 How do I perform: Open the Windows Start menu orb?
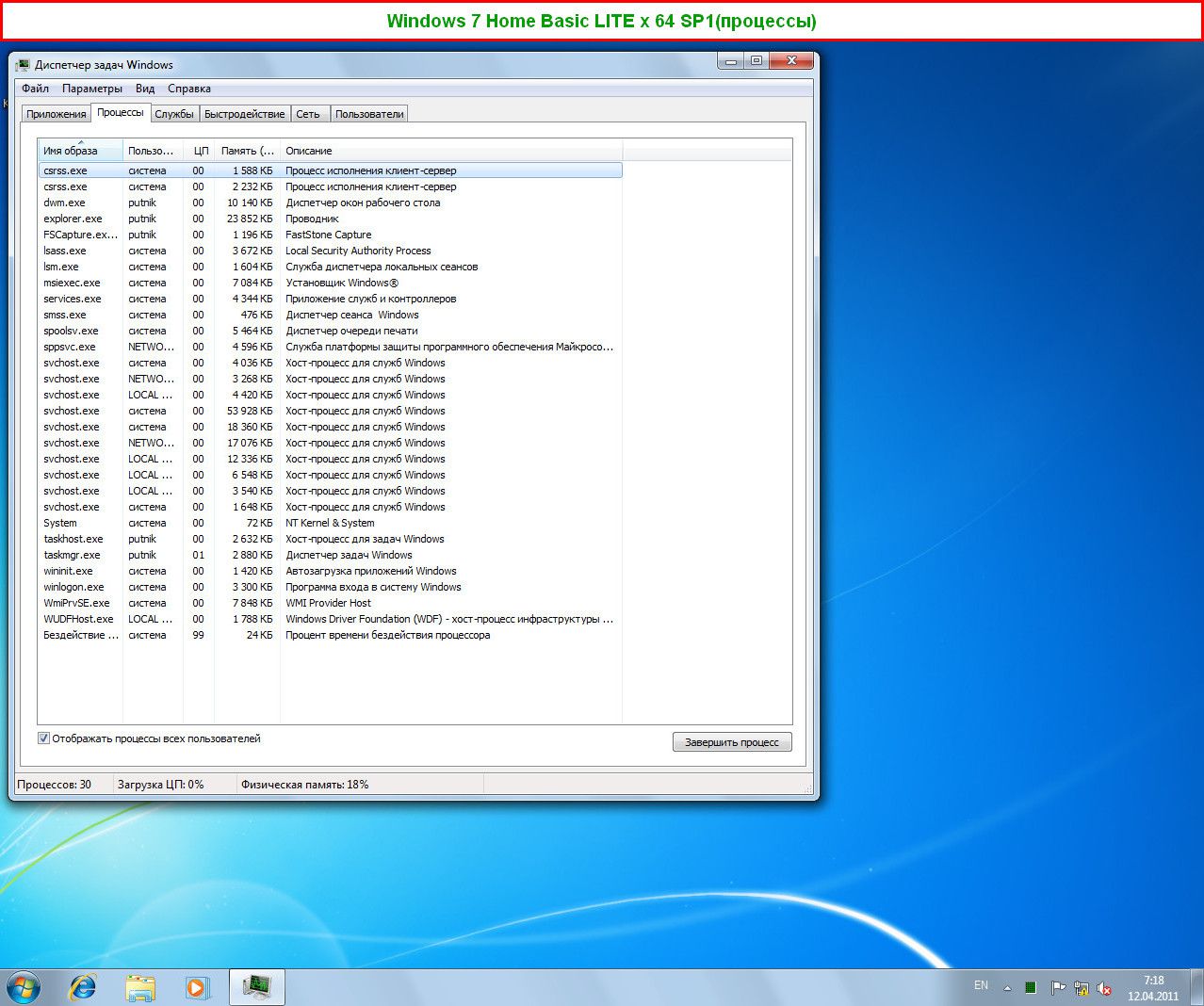pos(24,987)
